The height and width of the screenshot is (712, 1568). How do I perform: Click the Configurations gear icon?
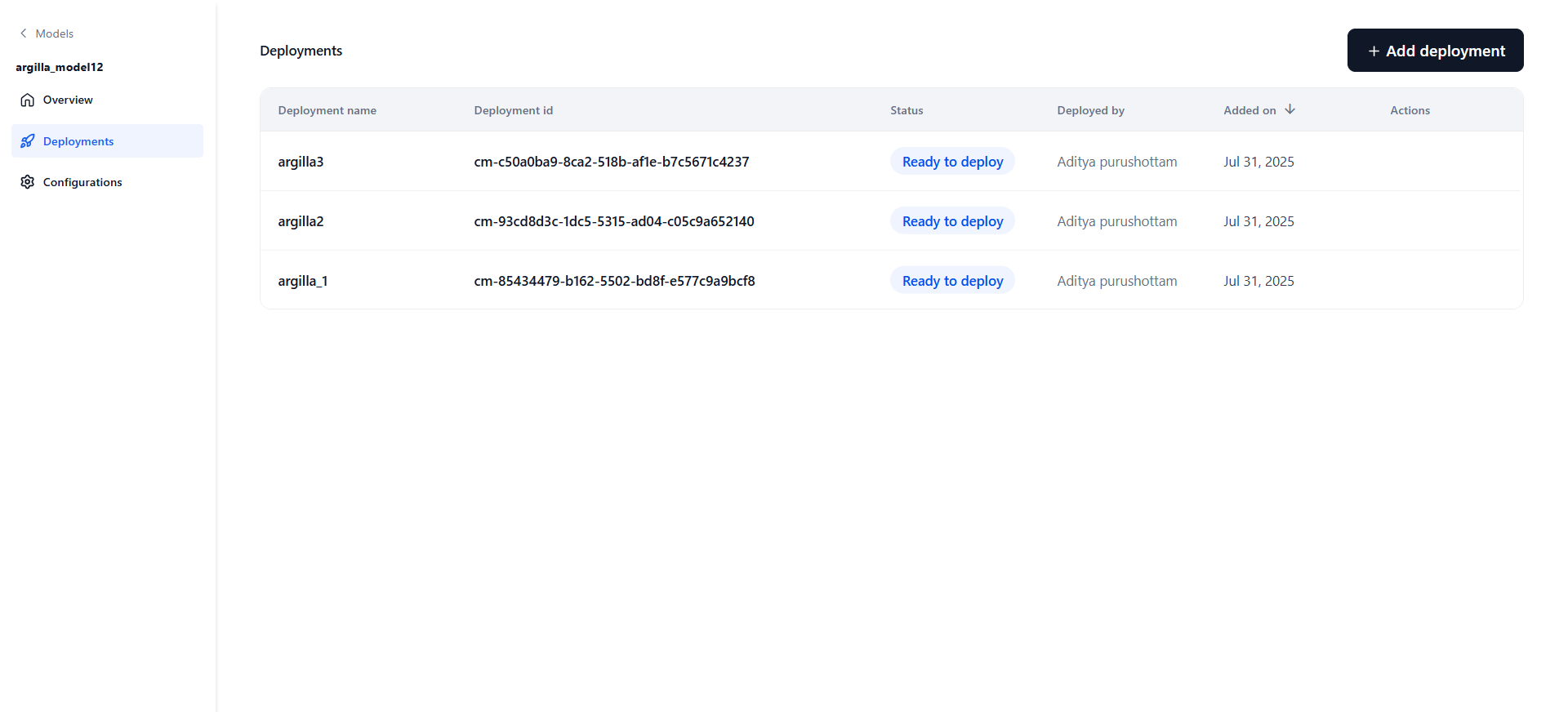point(28,182)
